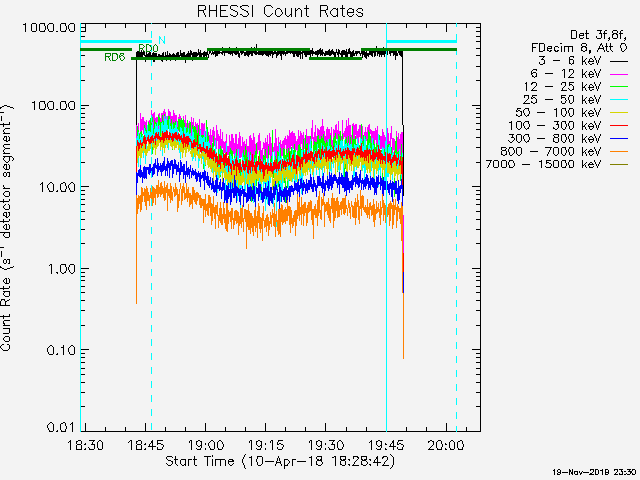Click the cyan line swatch for 25 - 50 keV
The height and width of the screenshot is (480, 640).
619,100
